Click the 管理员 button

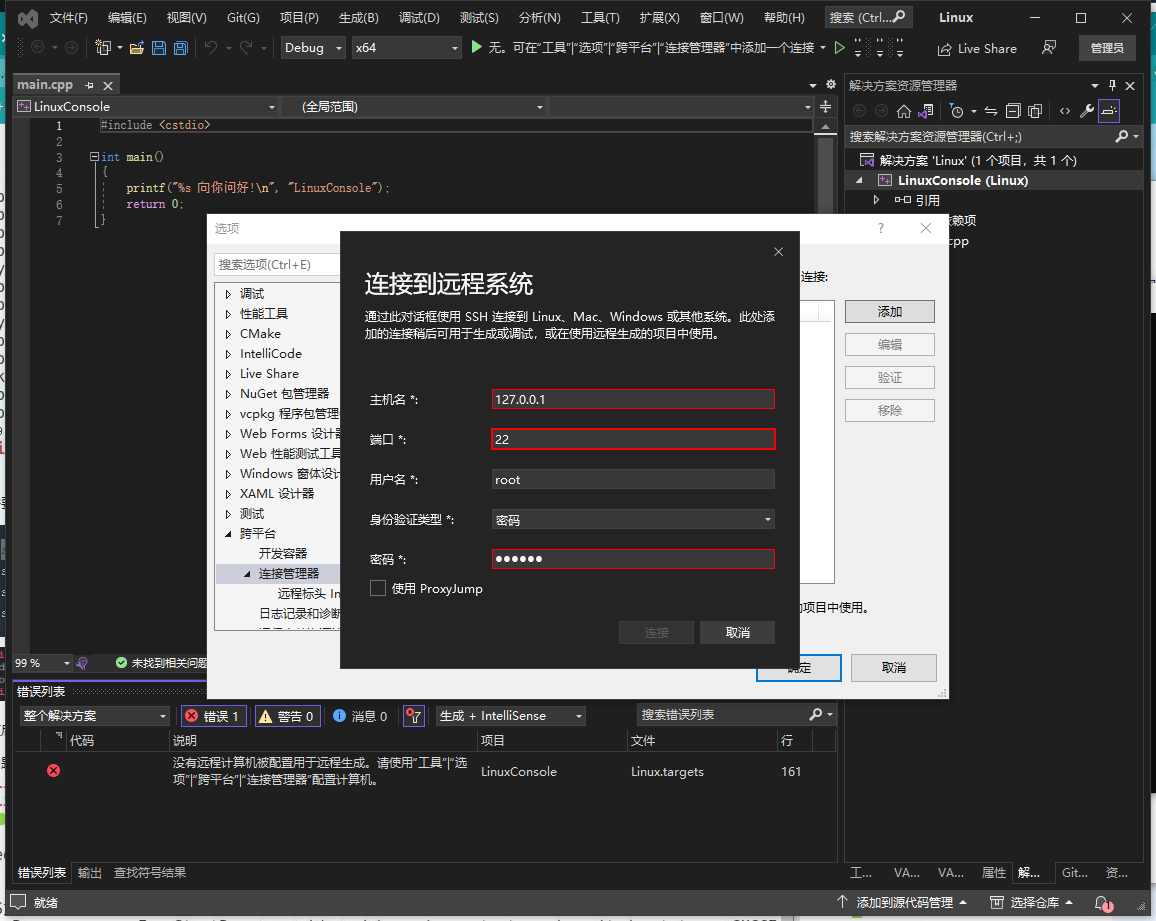1107,48
